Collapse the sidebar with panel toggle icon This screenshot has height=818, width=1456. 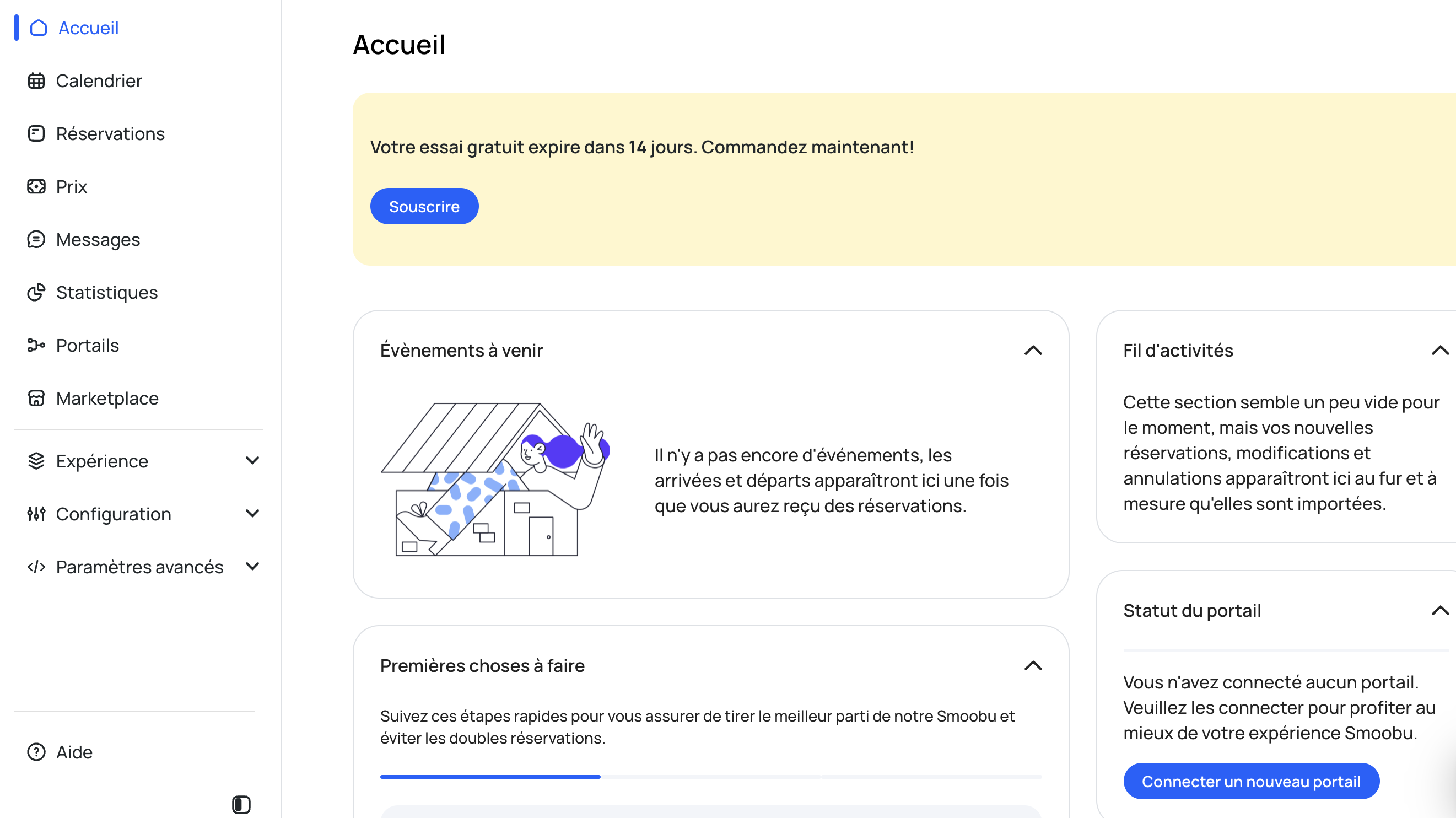[241, 804]
